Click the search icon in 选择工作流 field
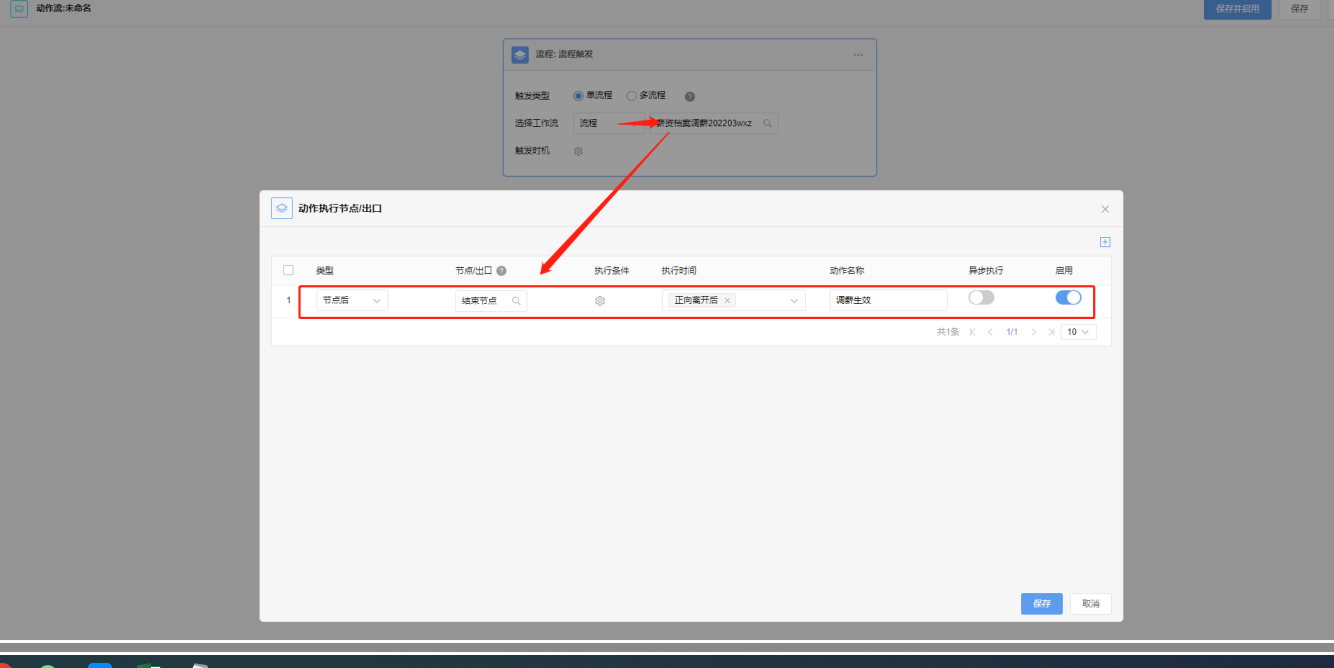Viewport: 1334px width, 668px height. (x=767, y=123)
